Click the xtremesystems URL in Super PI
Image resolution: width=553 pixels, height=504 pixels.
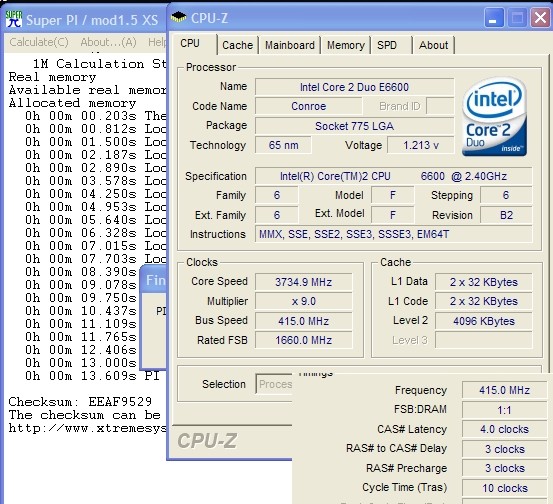[87, 428]
